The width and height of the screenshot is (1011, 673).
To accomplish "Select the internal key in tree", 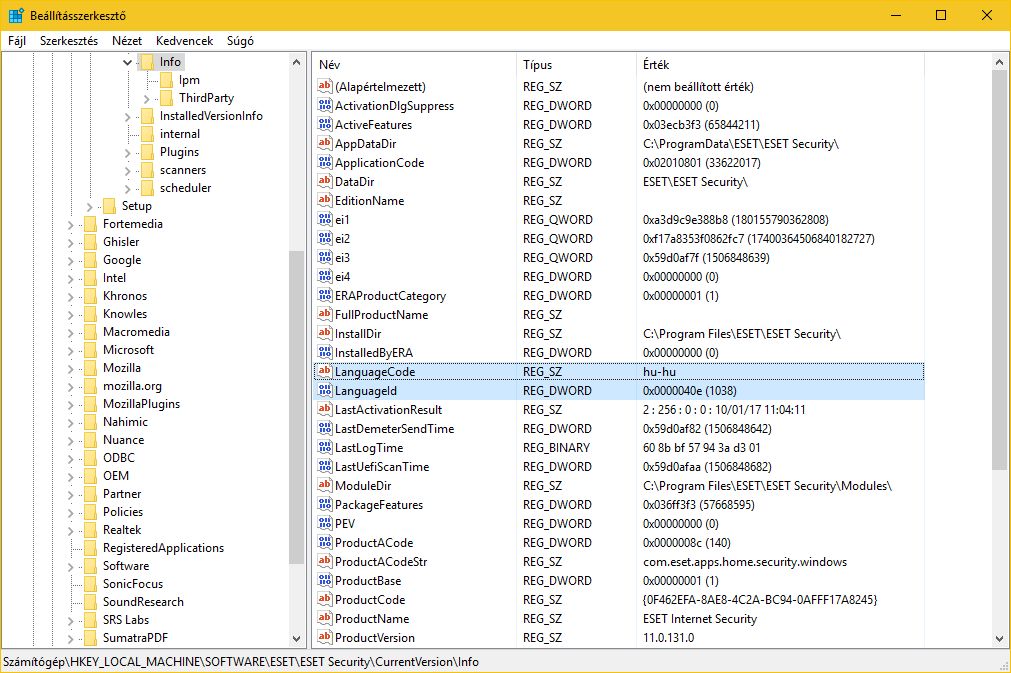I will pos(180,134).
